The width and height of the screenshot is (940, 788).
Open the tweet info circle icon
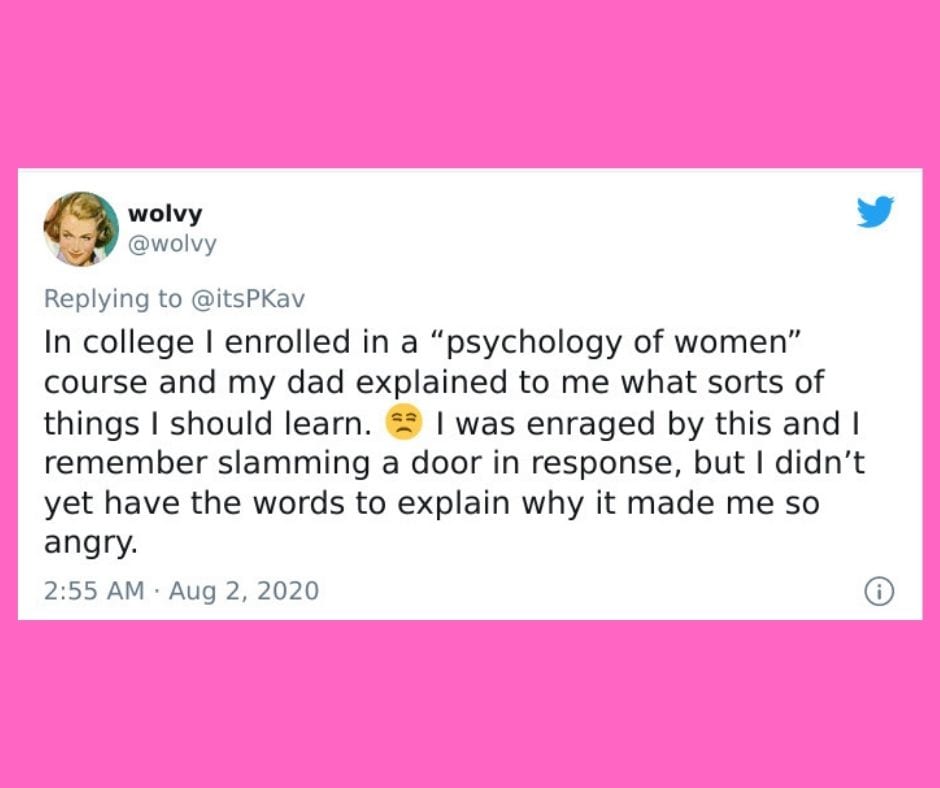879,591
